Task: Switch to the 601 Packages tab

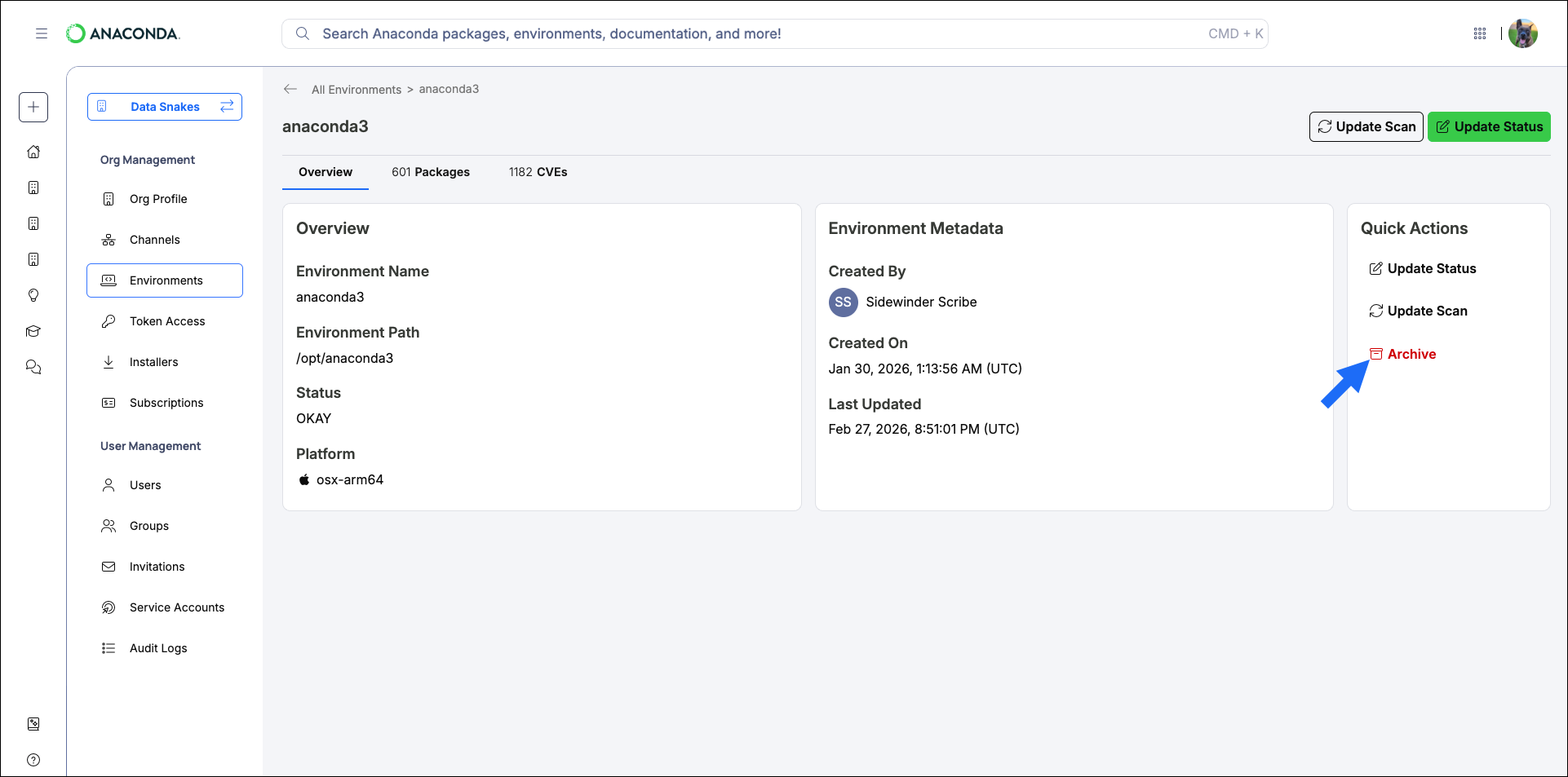Action: 431,172
